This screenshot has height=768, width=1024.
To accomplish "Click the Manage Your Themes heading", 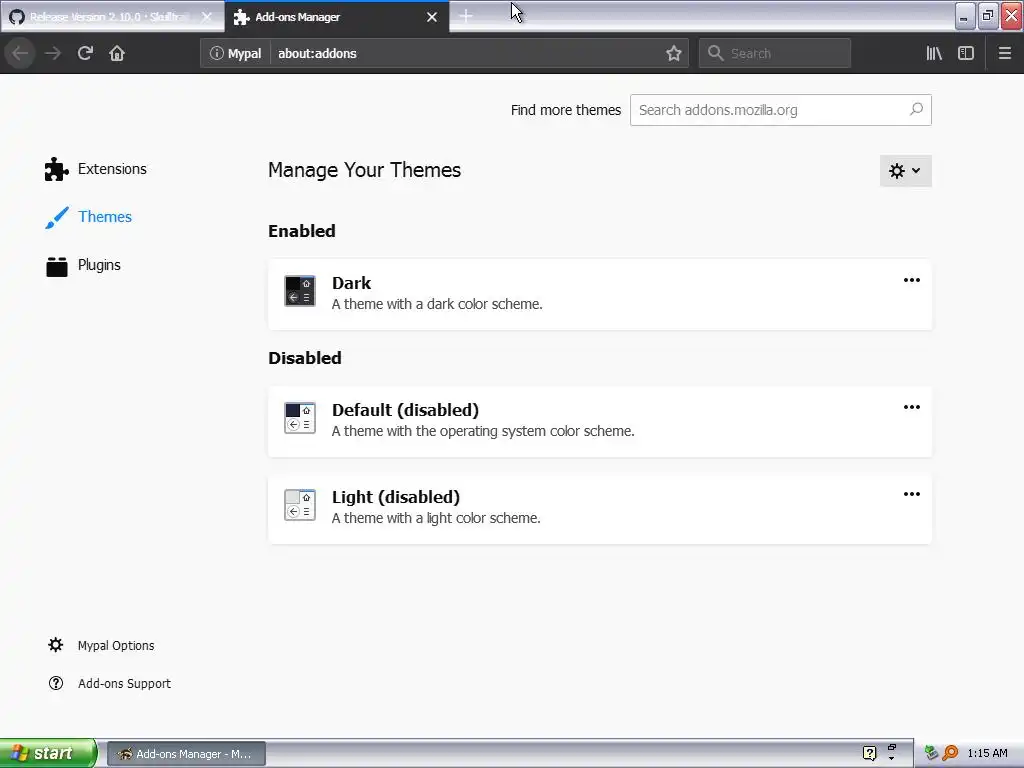I will (x=364, y=170).
